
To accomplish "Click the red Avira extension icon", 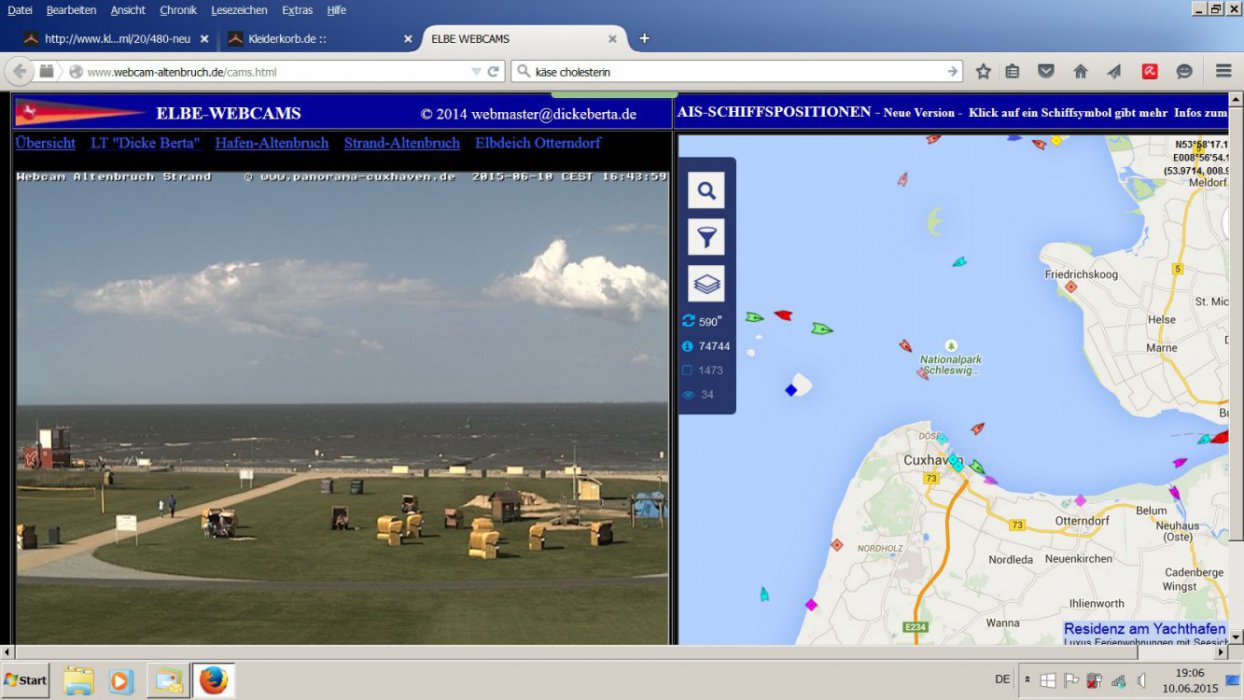I will pos(1150,72).
